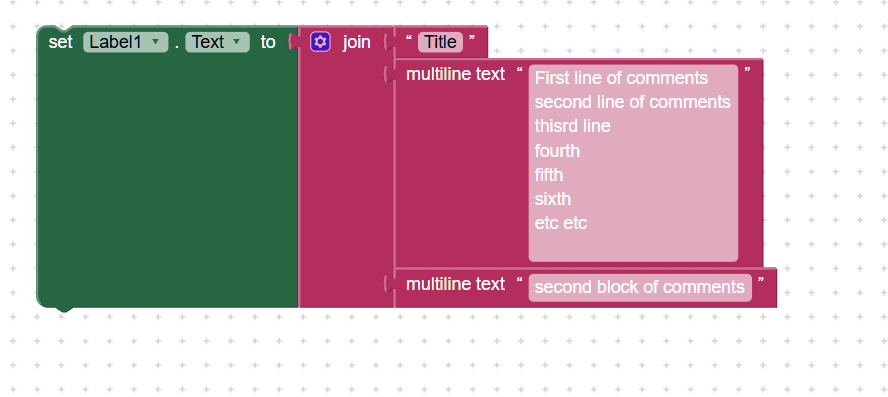This screenshot has height=397, width=888.
Task: Select the first multiline text block label
Action: 455,74
